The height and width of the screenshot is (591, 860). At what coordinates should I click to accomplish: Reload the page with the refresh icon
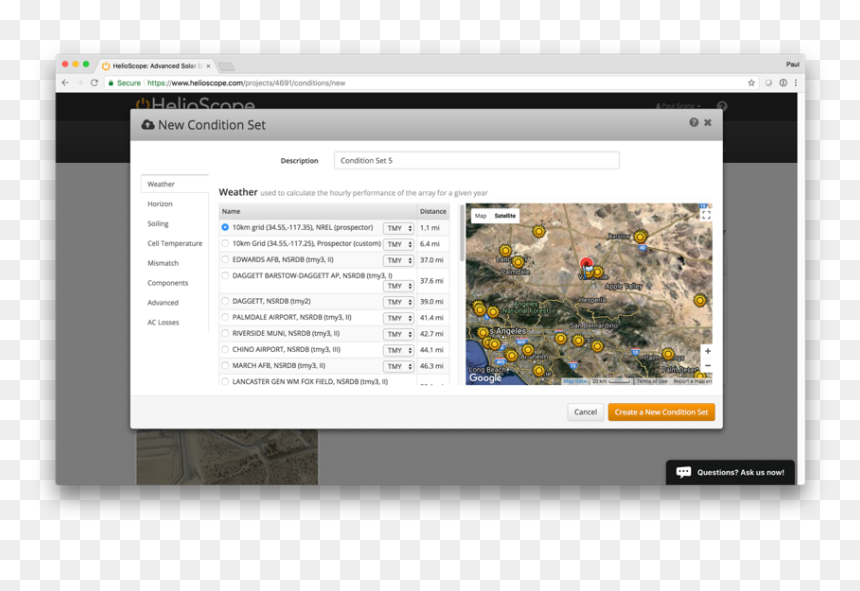coord(94,83)
